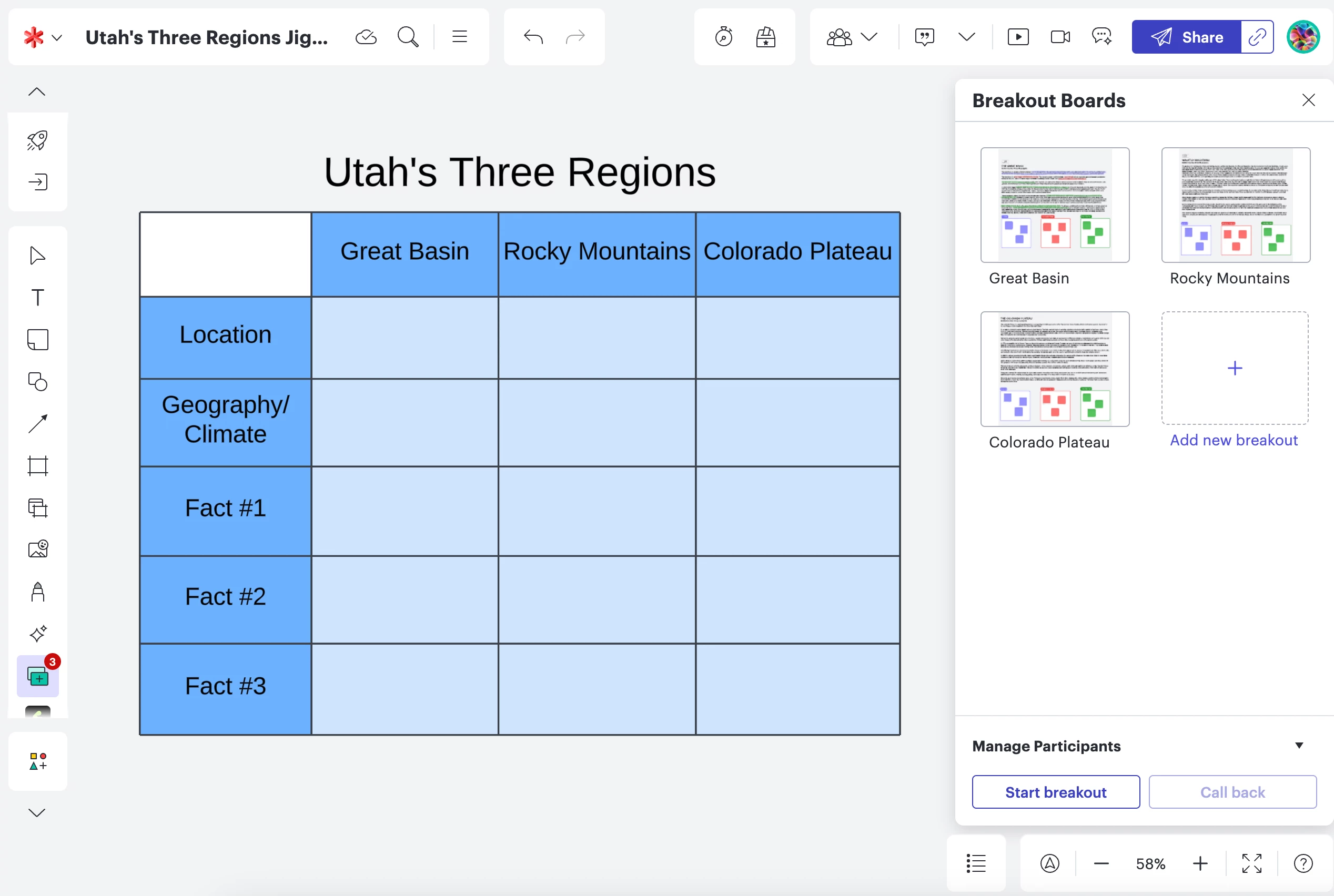1334x896 pixels.
Task: Toggle the video camera call
Action: pyautogui.click(x=1060, y=37)
